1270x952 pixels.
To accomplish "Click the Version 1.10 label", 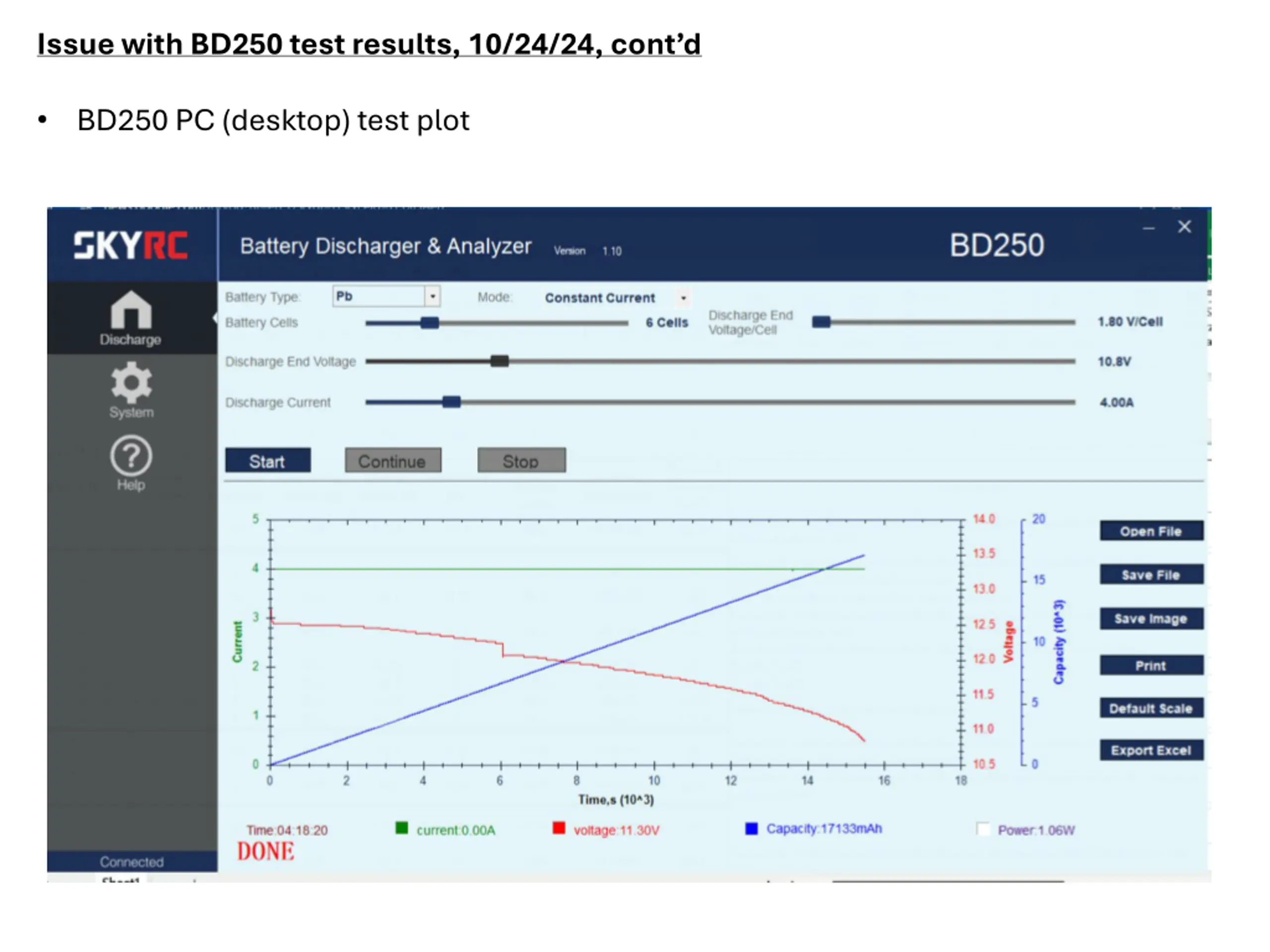I will tap(588, 251).
